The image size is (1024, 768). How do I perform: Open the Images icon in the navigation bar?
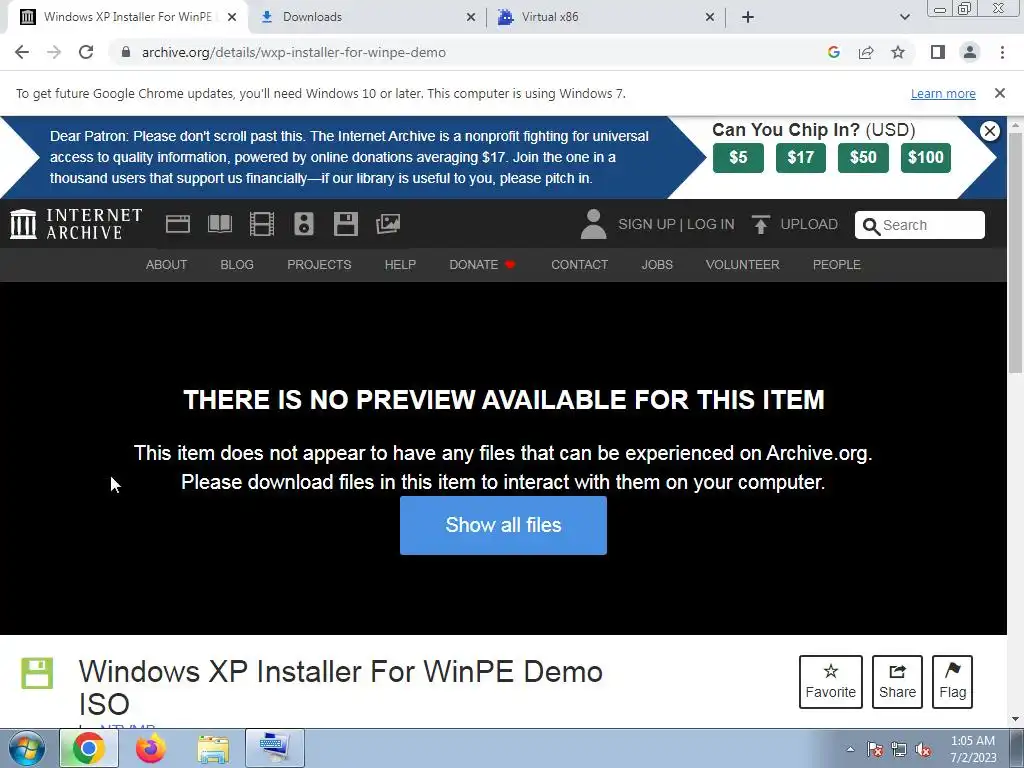(x=388, y=224)
